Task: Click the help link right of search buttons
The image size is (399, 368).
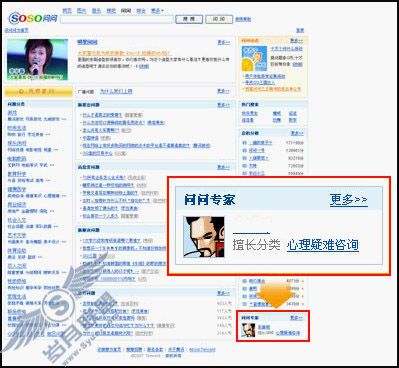Action: tap(243, 19)
